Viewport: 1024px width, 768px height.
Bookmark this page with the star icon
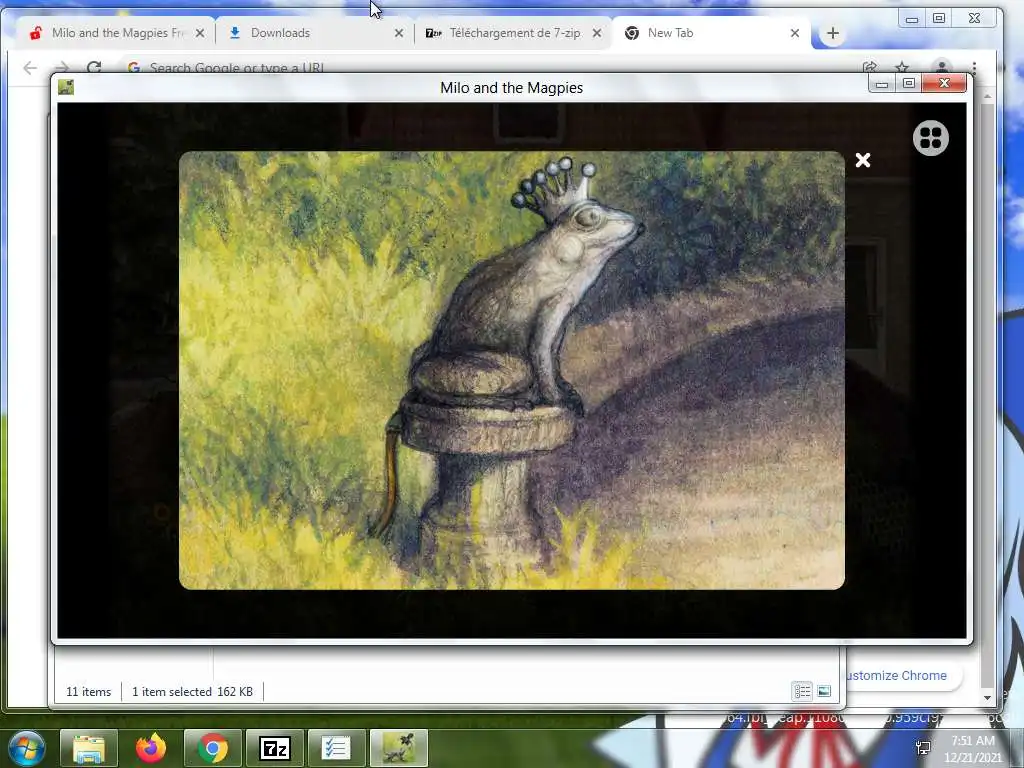[902, 67]
